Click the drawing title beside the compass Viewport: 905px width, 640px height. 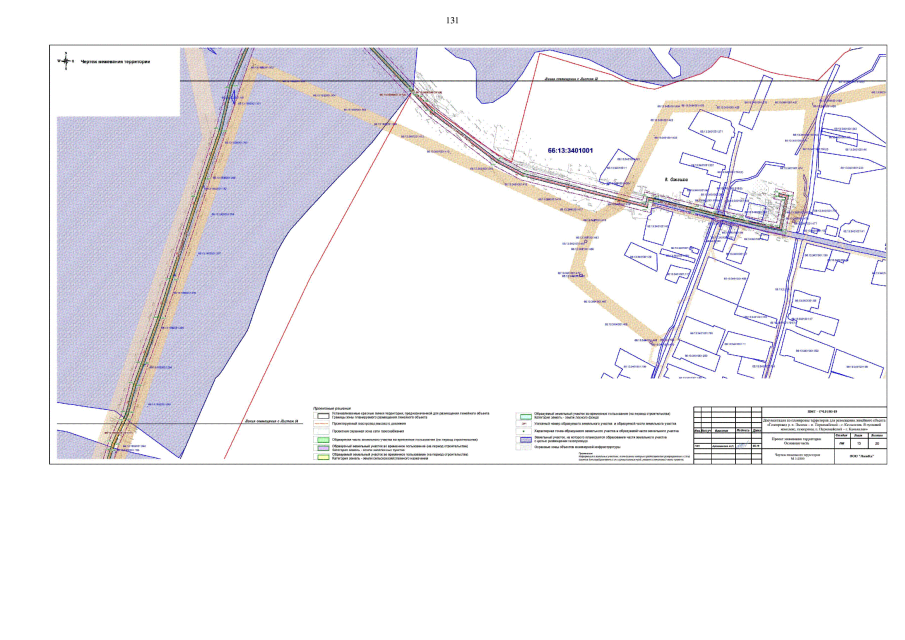click(115, 62)
